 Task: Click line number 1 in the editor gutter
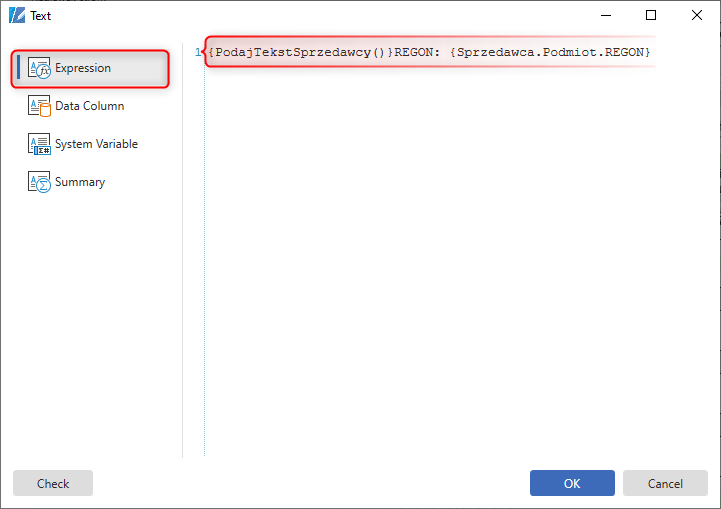(198, 52)
